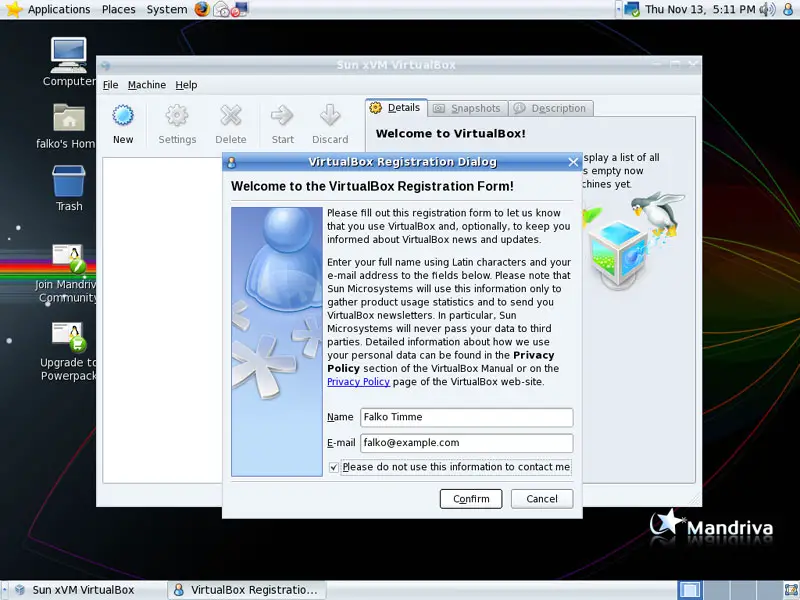Image resolution: width=800 pixels, height=600 pixels.
Task: Click the Delete X toolbar icon
Action: [x=231, y=116]
